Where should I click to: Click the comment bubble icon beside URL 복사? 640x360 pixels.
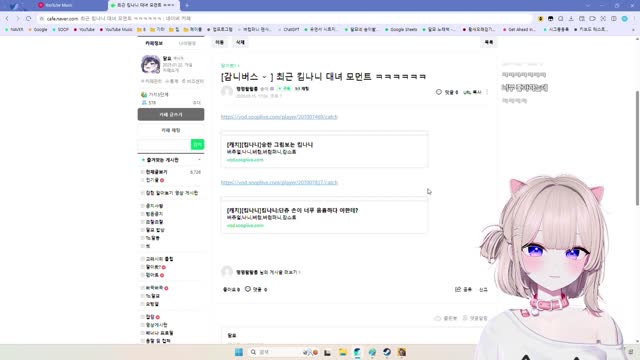[438, 92]
